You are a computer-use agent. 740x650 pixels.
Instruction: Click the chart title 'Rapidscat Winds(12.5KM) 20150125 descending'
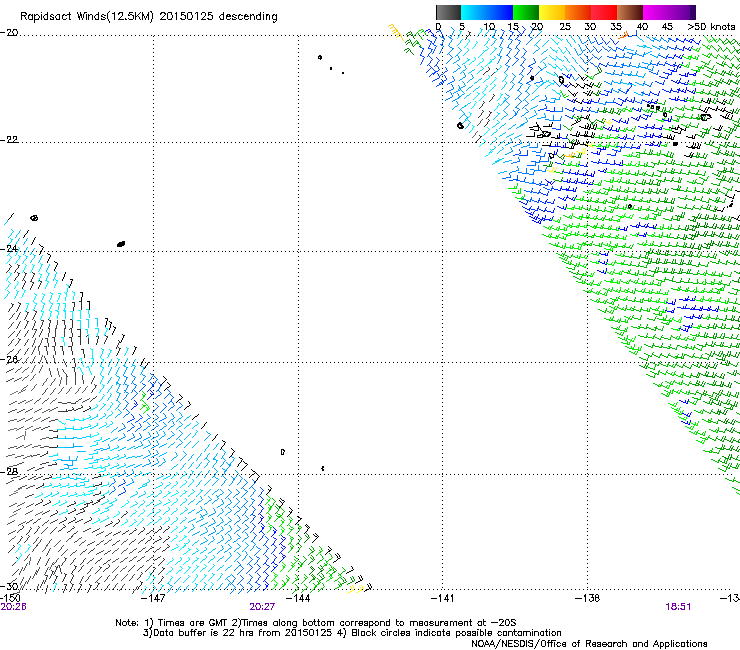click(x=149, y=17)
